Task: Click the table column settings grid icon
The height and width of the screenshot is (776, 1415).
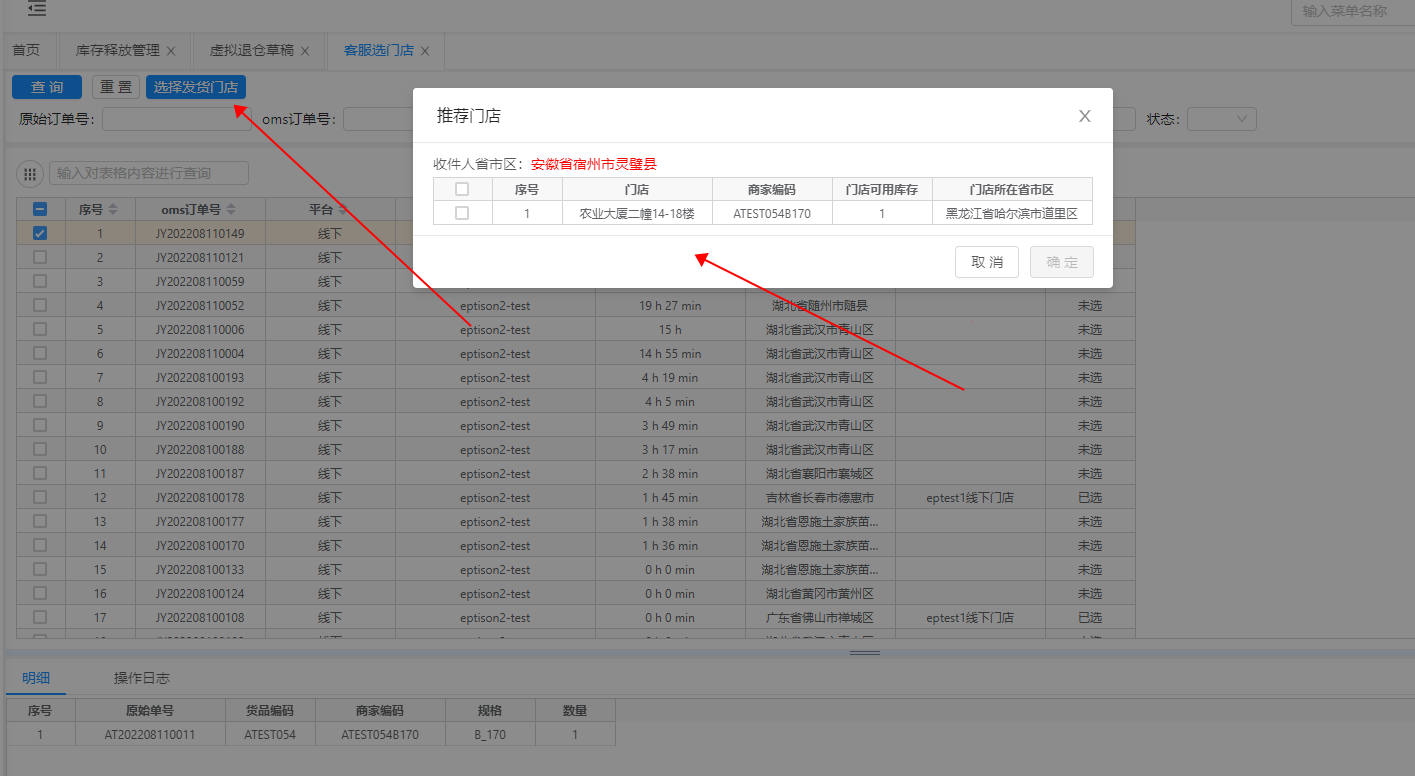Action: point(31,173)
